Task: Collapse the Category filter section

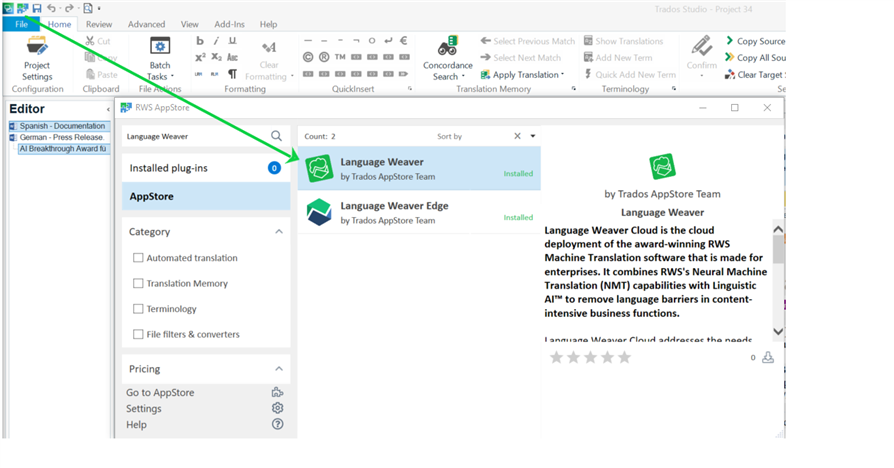Action: pos(279,231)
